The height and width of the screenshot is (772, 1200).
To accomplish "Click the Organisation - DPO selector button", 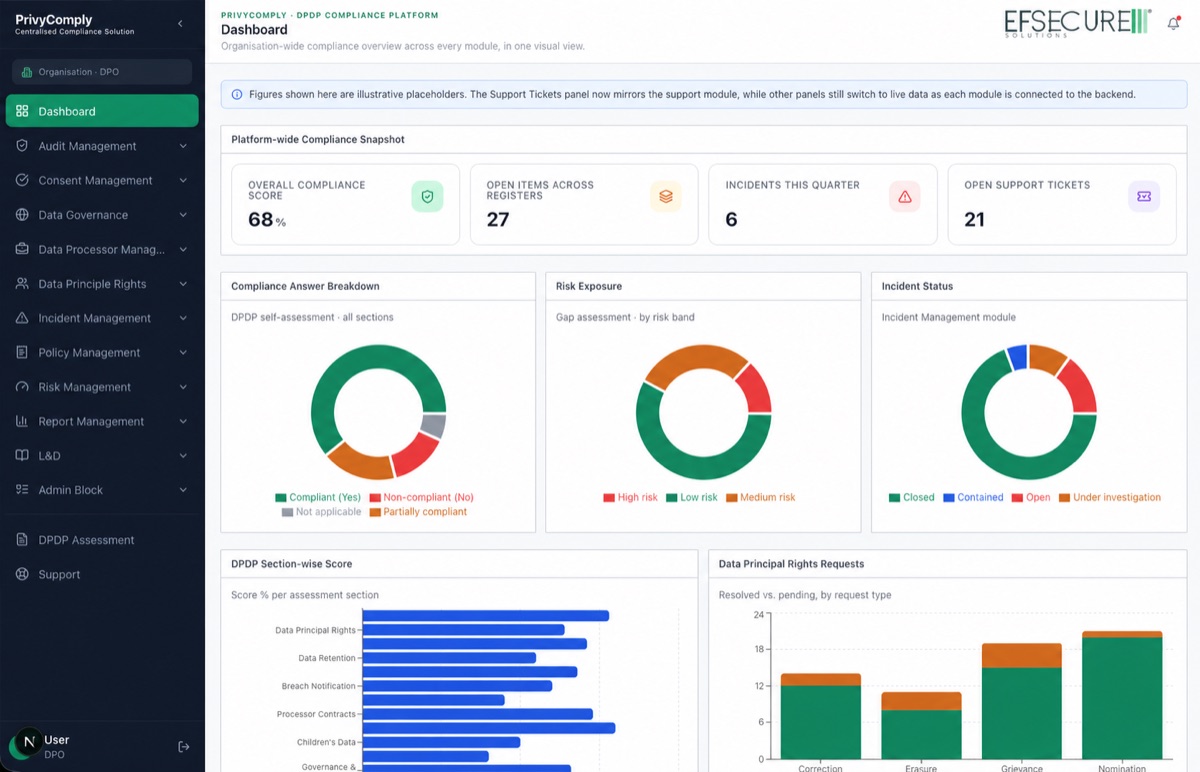I will pyautogui.click(x=102, y=72).
